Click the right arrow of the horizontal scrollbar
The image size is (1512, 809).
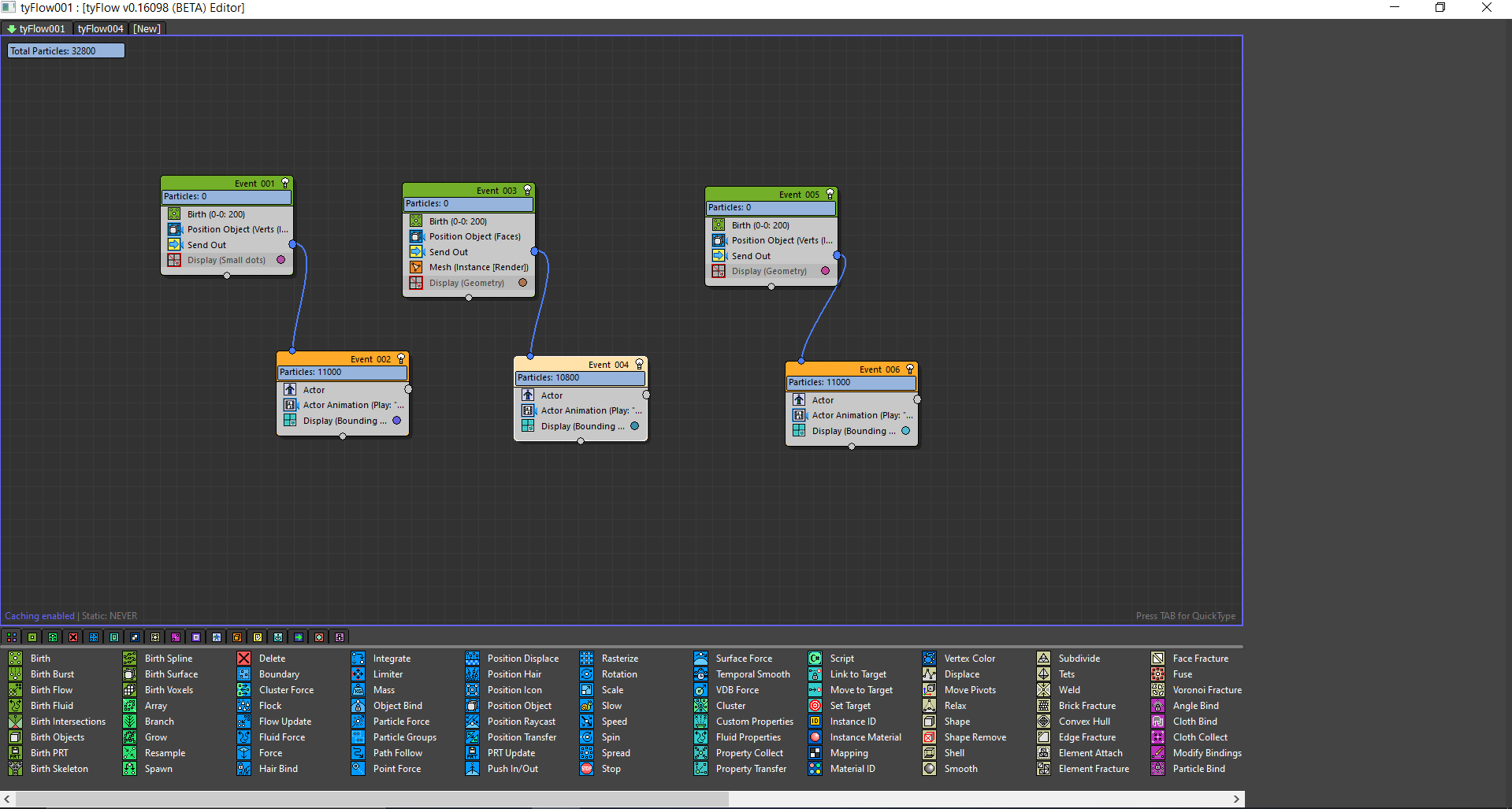tap(1236, 799)
